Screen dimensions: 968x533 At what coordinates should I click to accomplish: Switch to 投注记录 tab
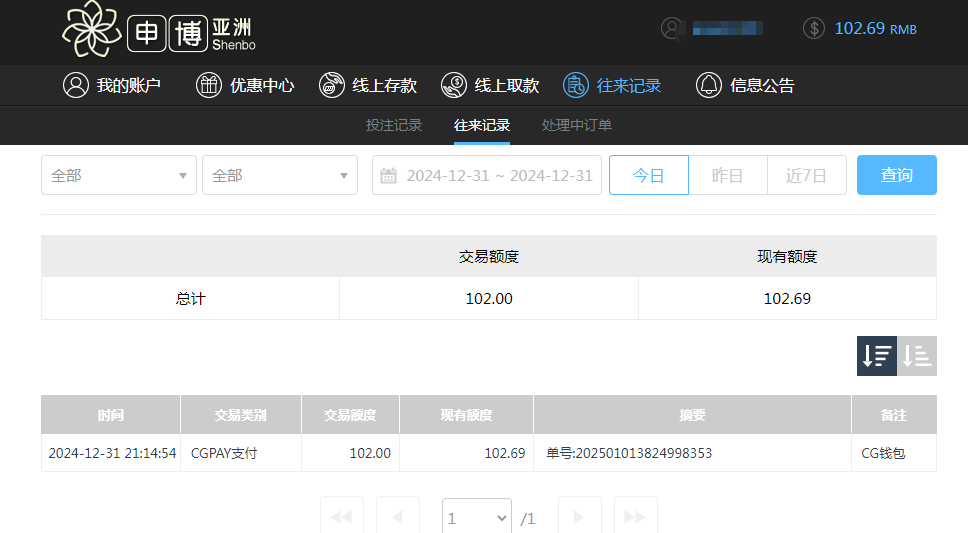pyautogui.click(x=394, y=125)
